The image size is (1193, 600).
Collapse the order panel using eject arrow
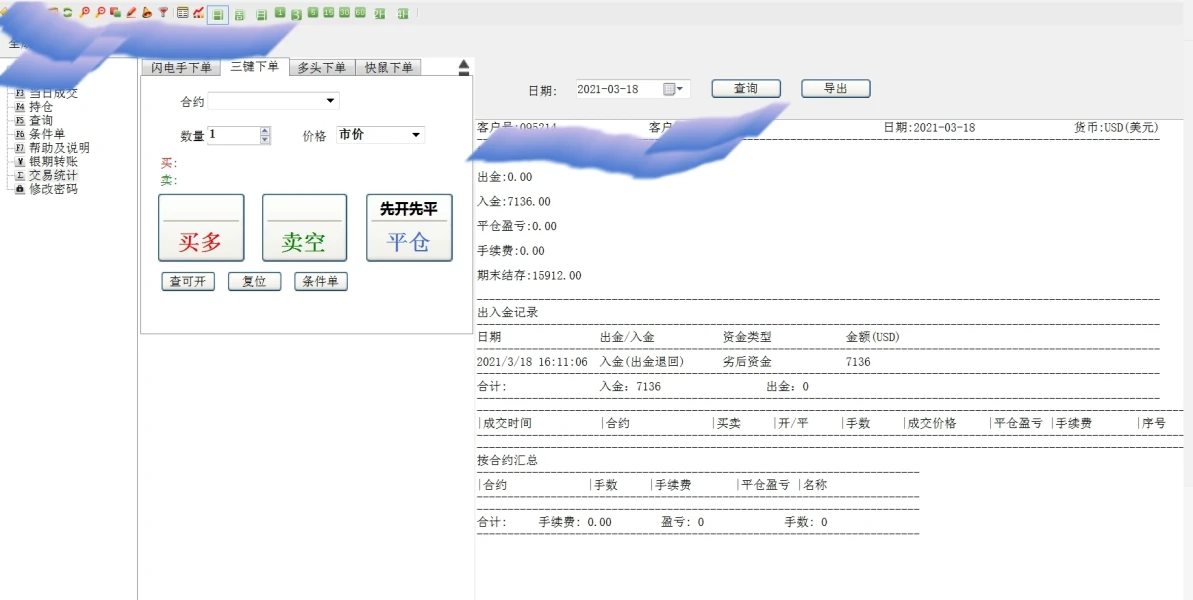point(463,68)
